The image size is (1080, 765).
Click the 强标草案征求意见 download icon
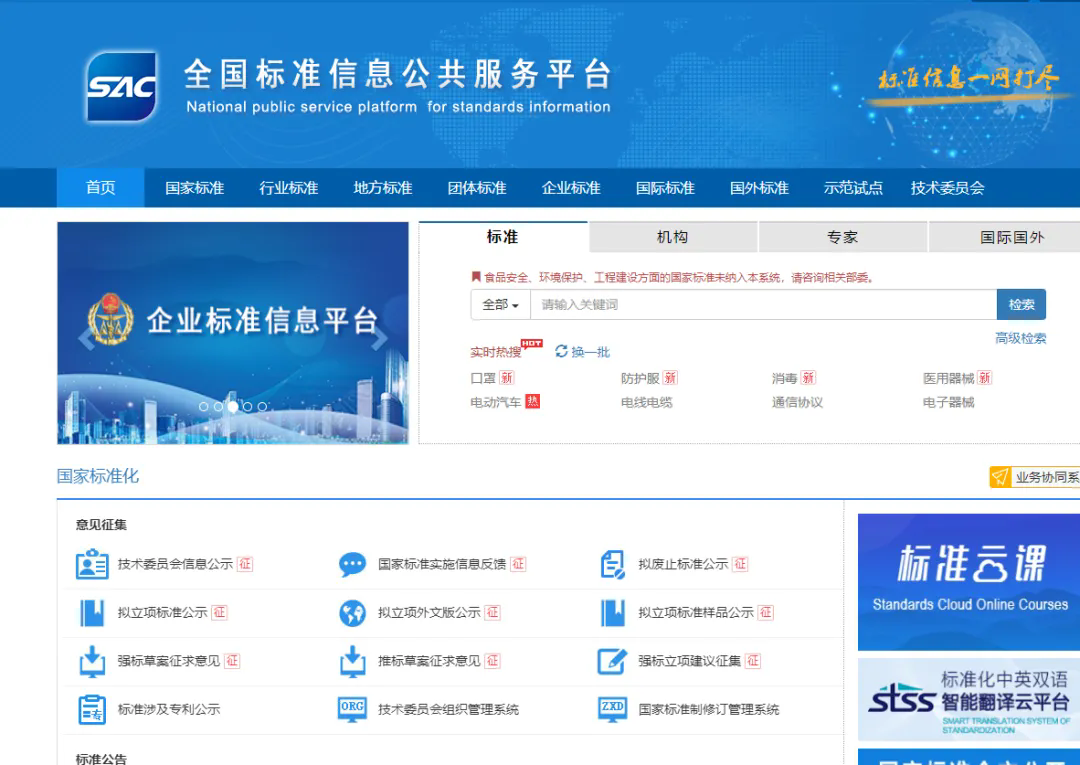click(92, 661)
